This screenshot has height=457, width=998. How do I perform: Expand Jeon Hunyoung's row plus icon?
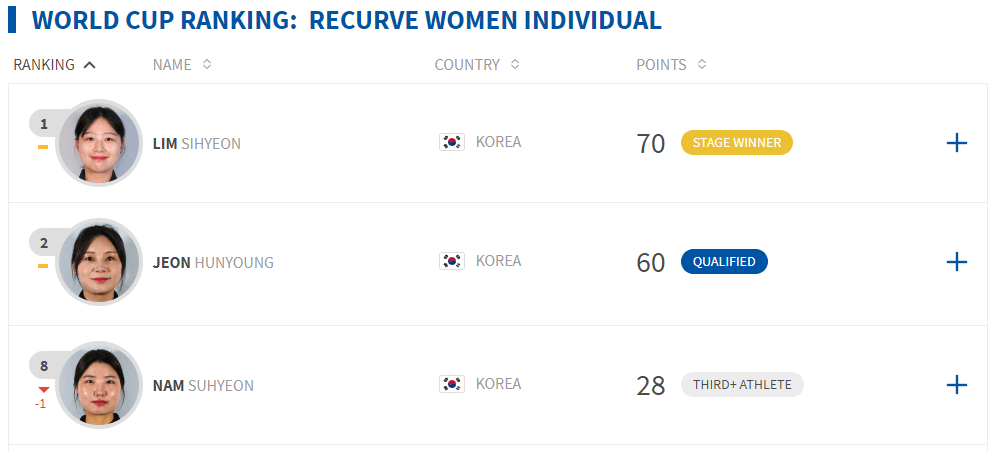point(957,262)
